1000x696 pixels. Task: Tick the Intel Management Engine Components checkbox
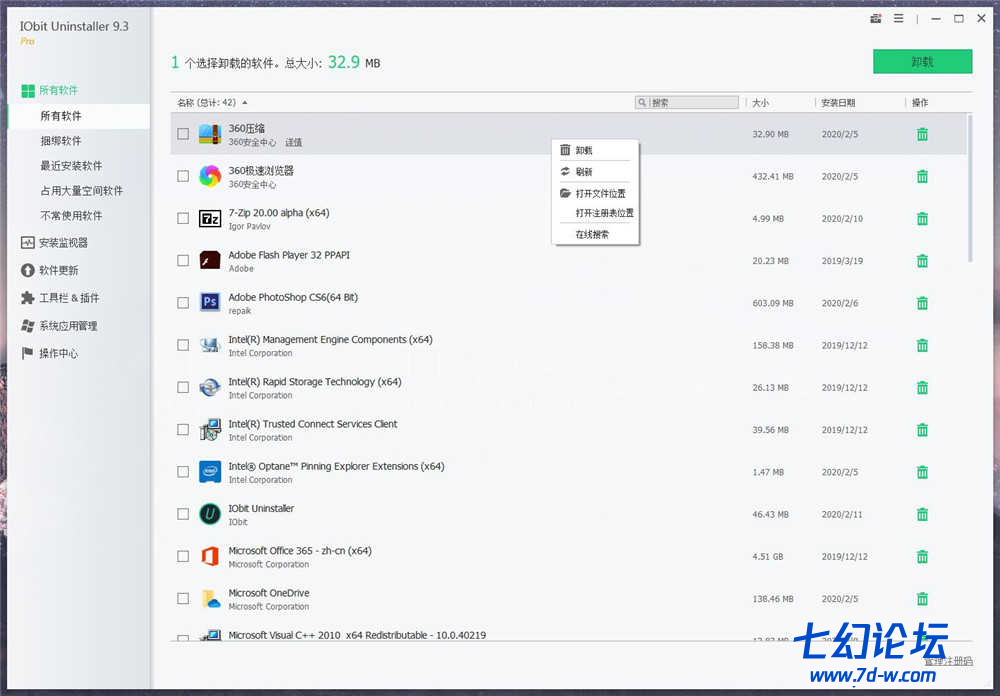coord(183,345)
